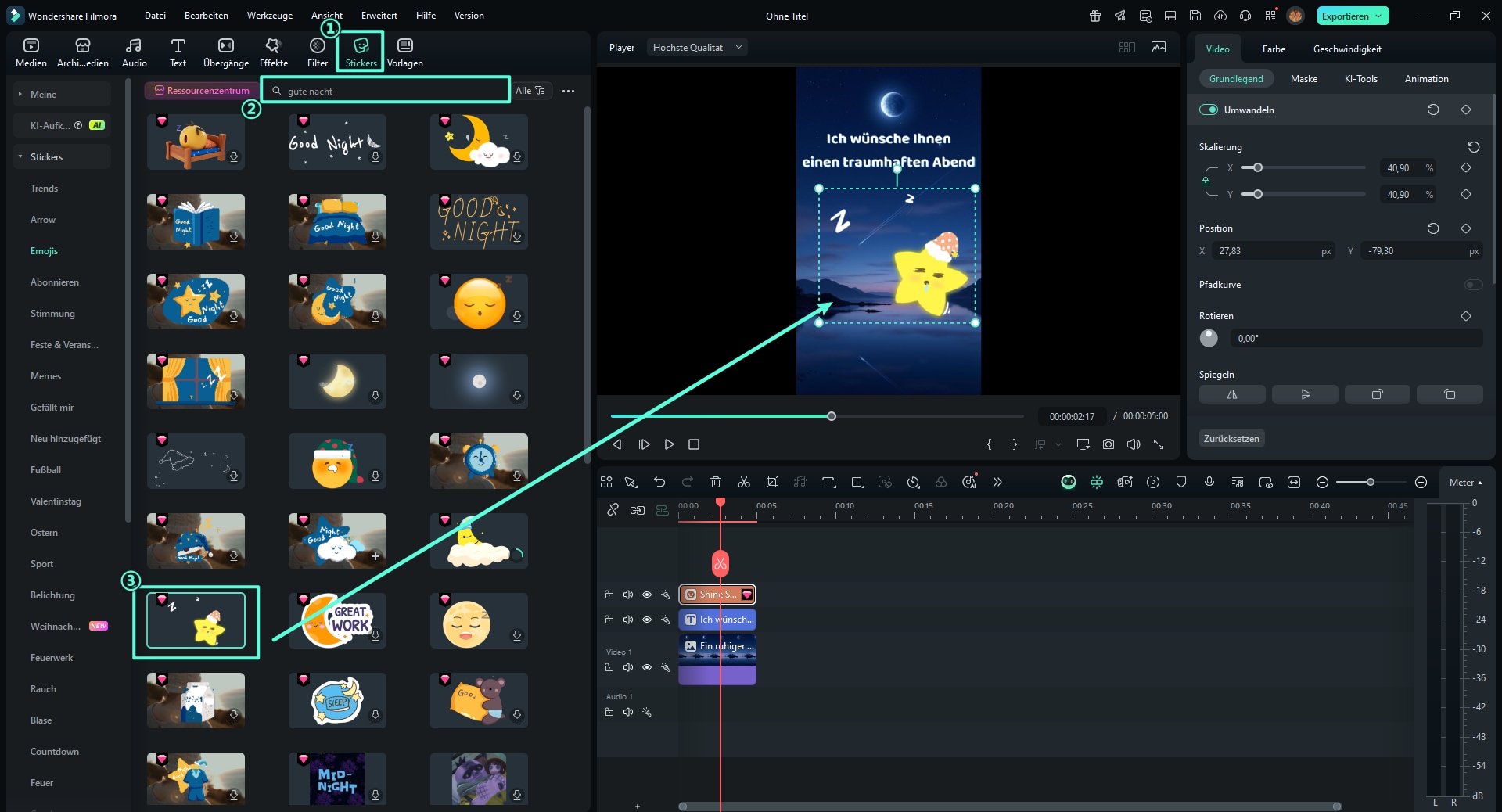1502x812 pixels.
Task: Open the Meter dropdown
Action: (x=1465, y=483)
